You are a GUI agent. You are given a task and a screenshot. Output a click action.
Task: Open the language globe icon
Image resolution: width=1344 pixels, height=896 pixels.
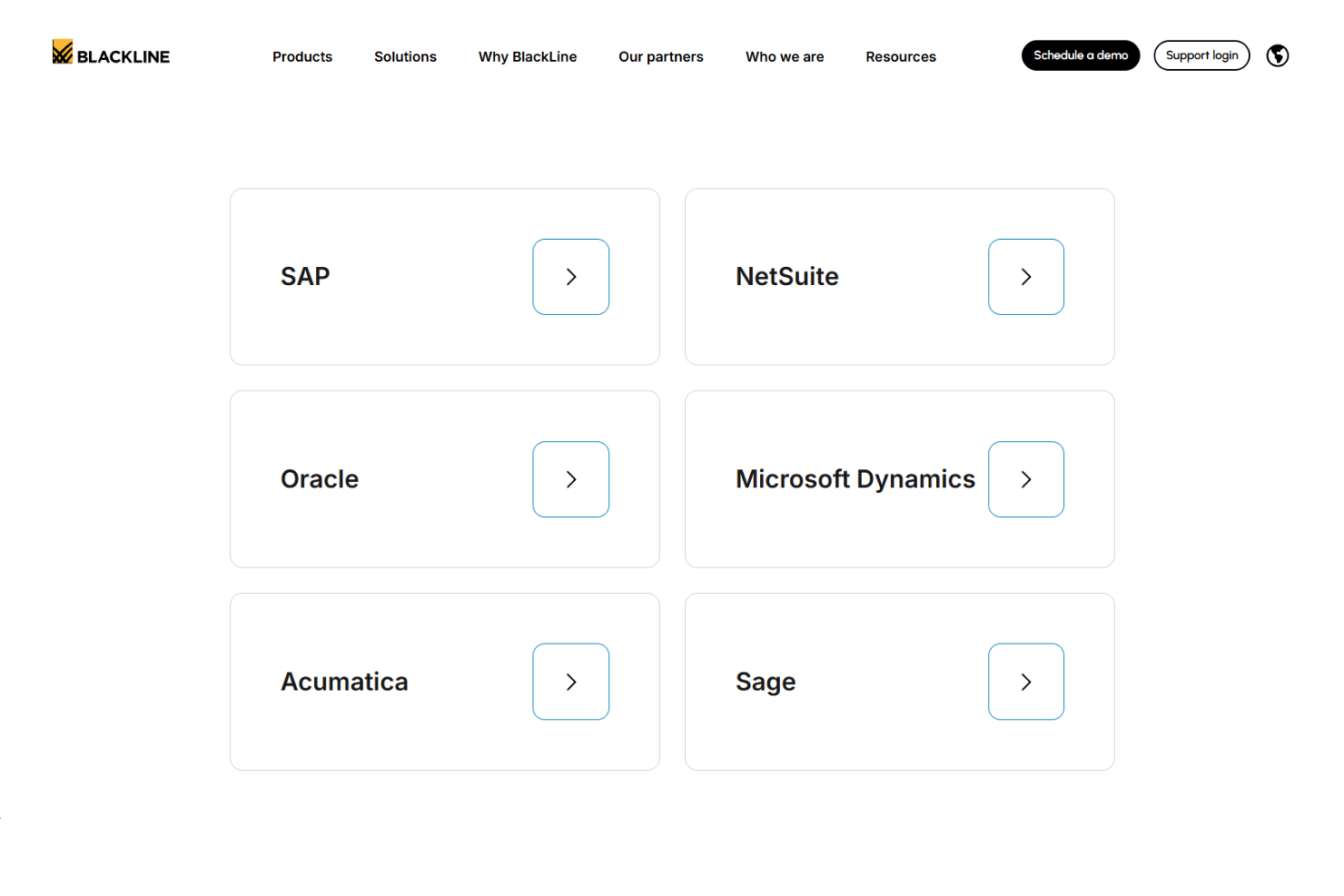tap(1278, 55)
